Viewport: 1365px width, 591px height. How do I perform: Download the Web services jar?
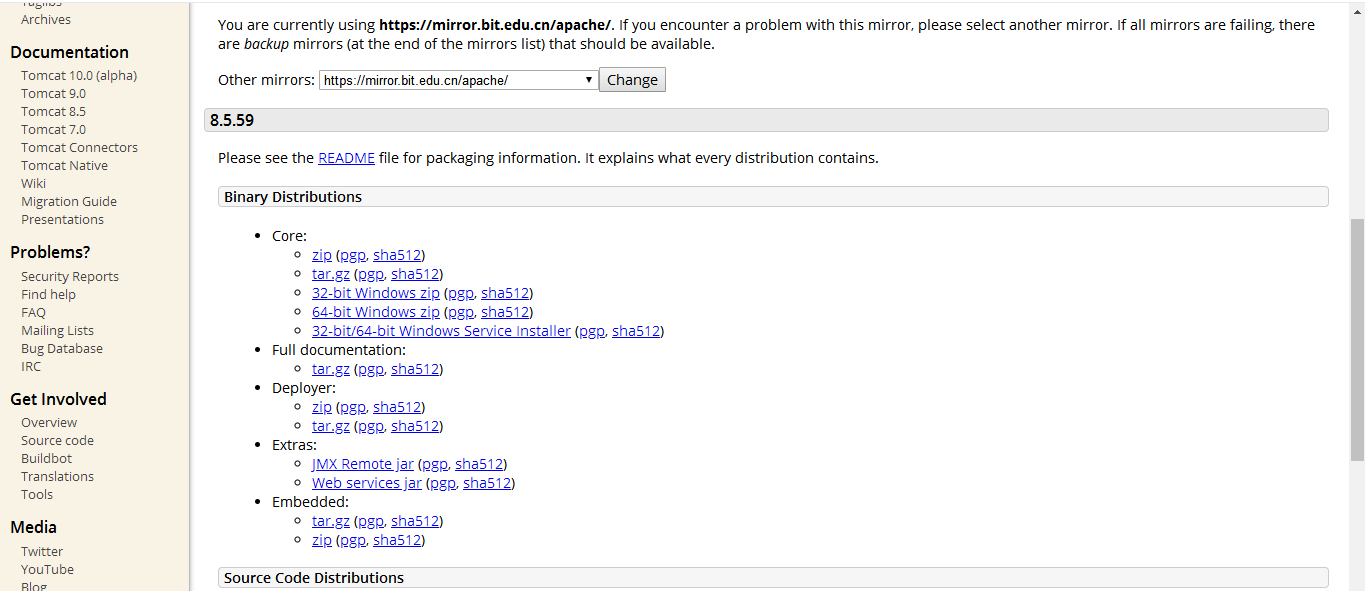click(366, 483)
